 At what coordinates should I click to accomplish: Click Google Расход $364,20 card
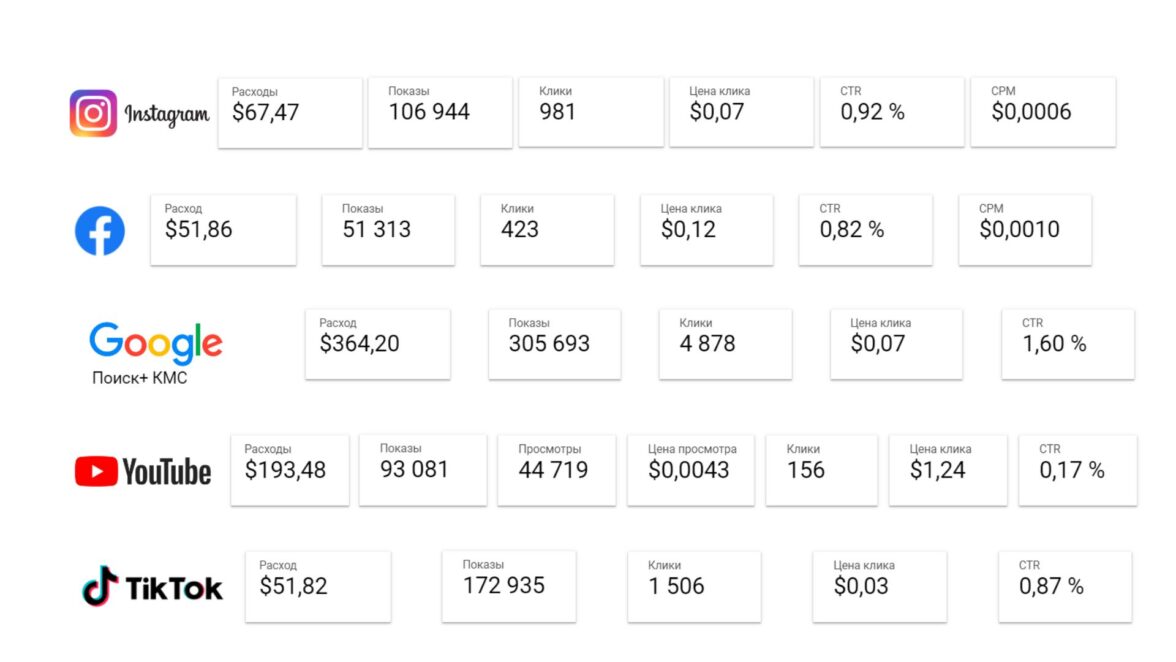click(x=377, y=344)
